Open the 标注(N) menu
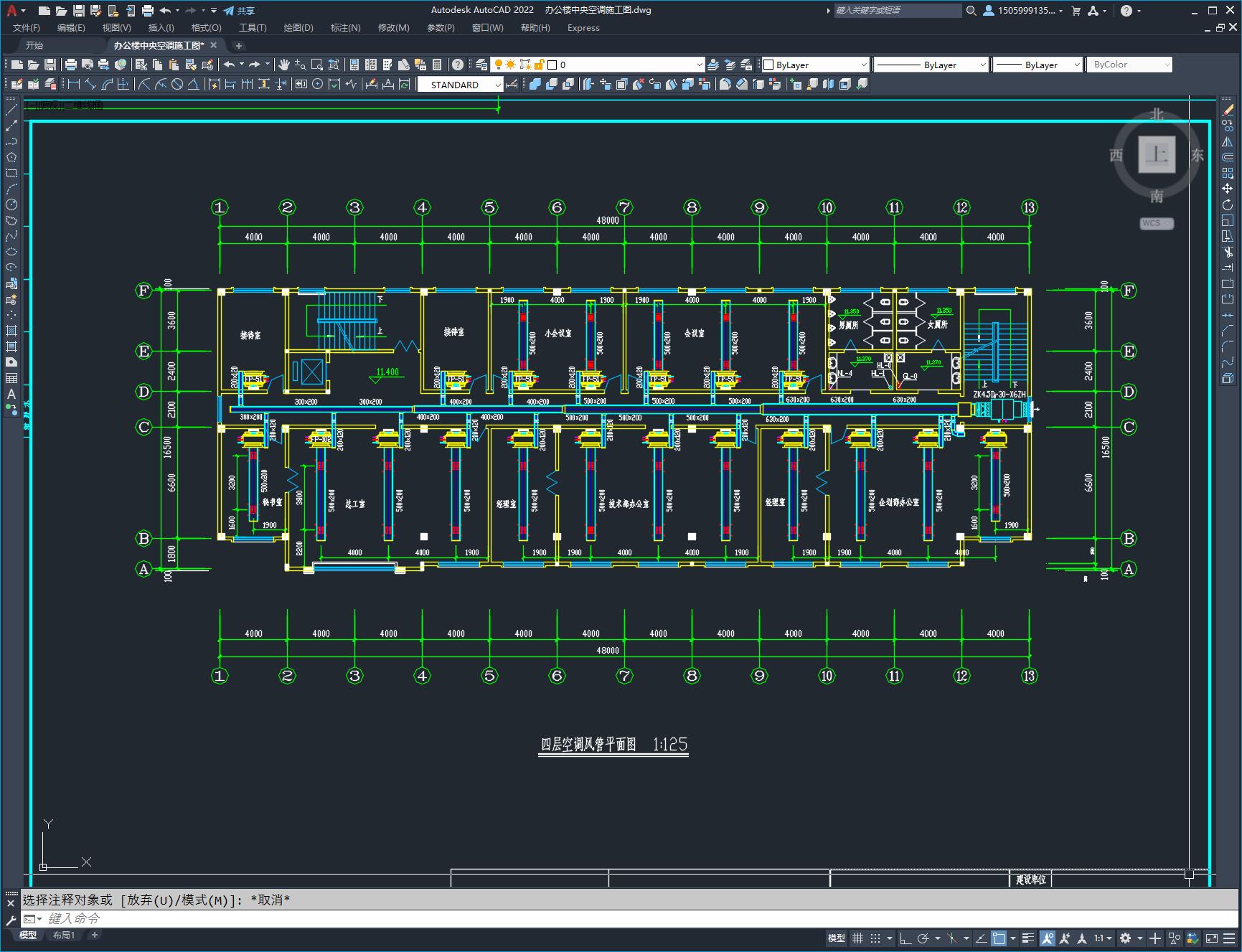 [x=345, y=28]
